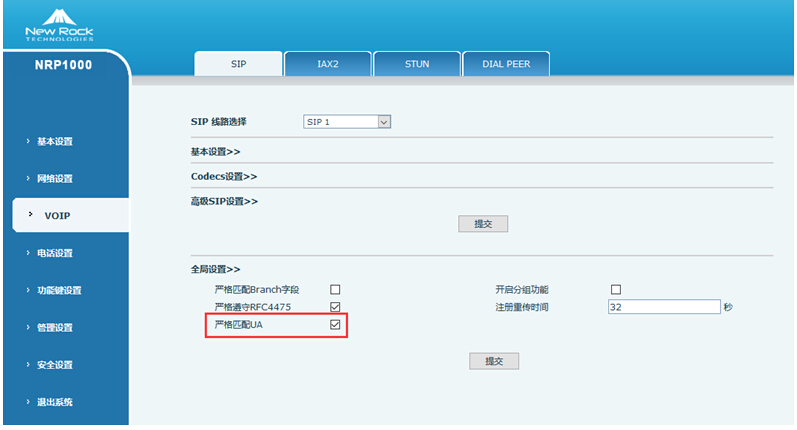Open the SIP 1 line dropdown
The height and width of the screenshot is (430, 797).
coord(347,122)
